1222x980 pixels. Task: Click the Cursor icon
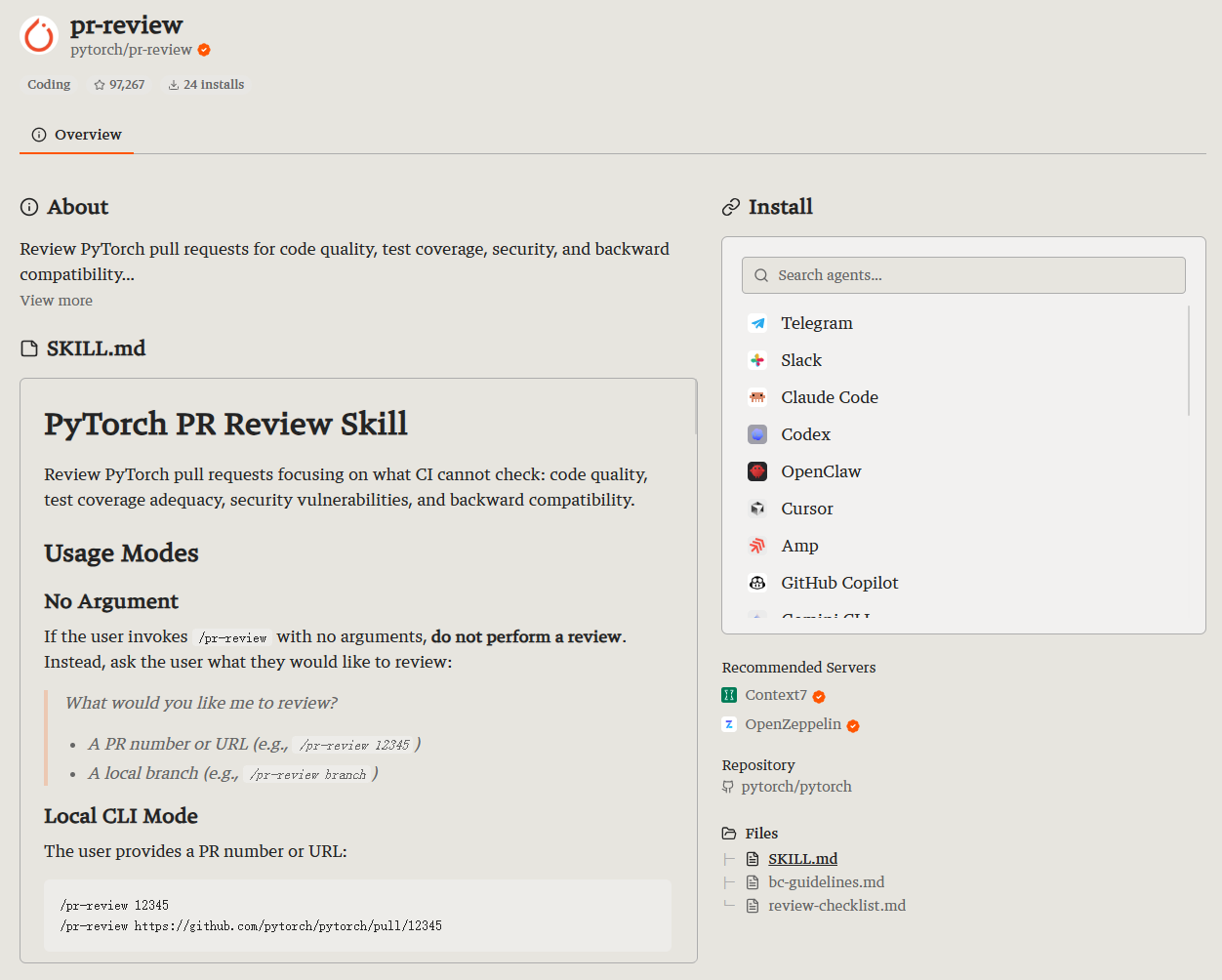point(757,509)
